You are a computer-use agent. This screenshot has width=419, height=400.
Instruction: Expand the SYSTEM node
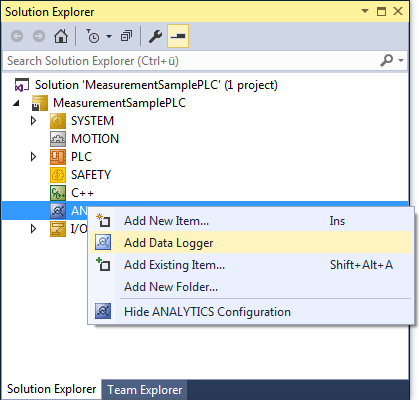pyautogui.click(x=33, y=120)
